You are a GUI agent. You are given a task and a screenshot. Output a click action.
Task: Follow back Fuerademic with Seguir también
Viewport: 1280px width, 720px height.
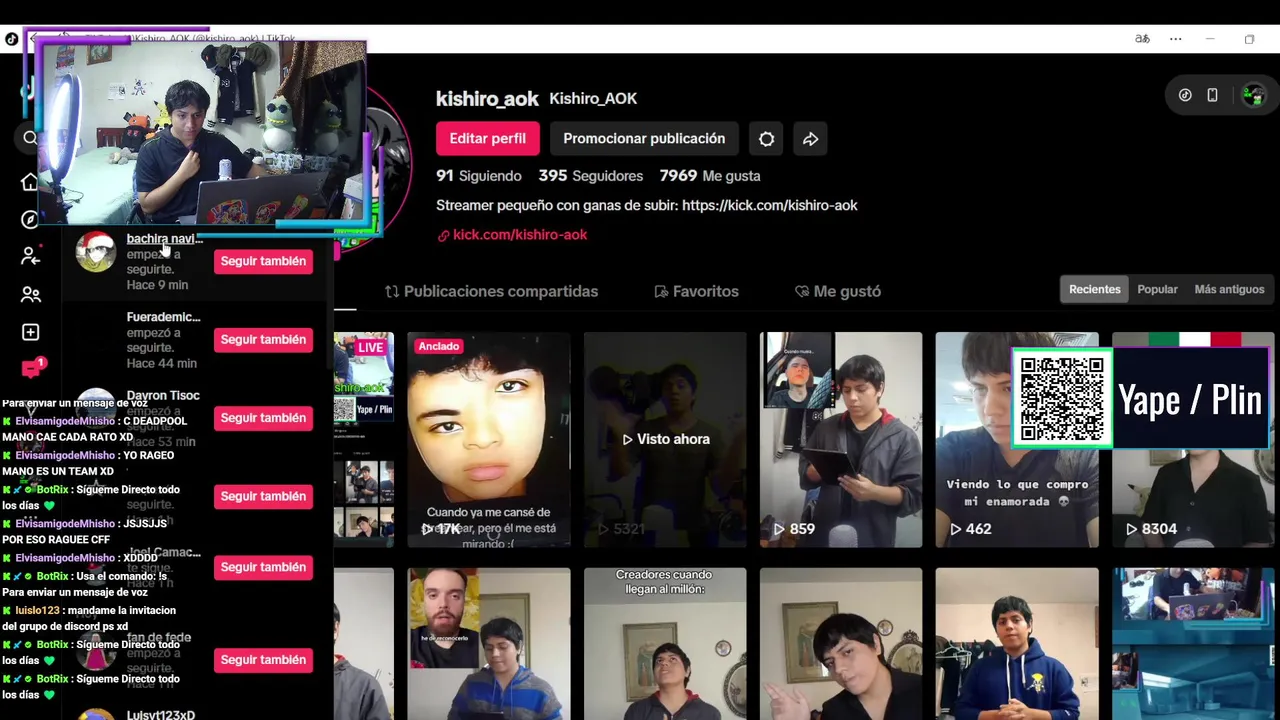tap(263, 340)
